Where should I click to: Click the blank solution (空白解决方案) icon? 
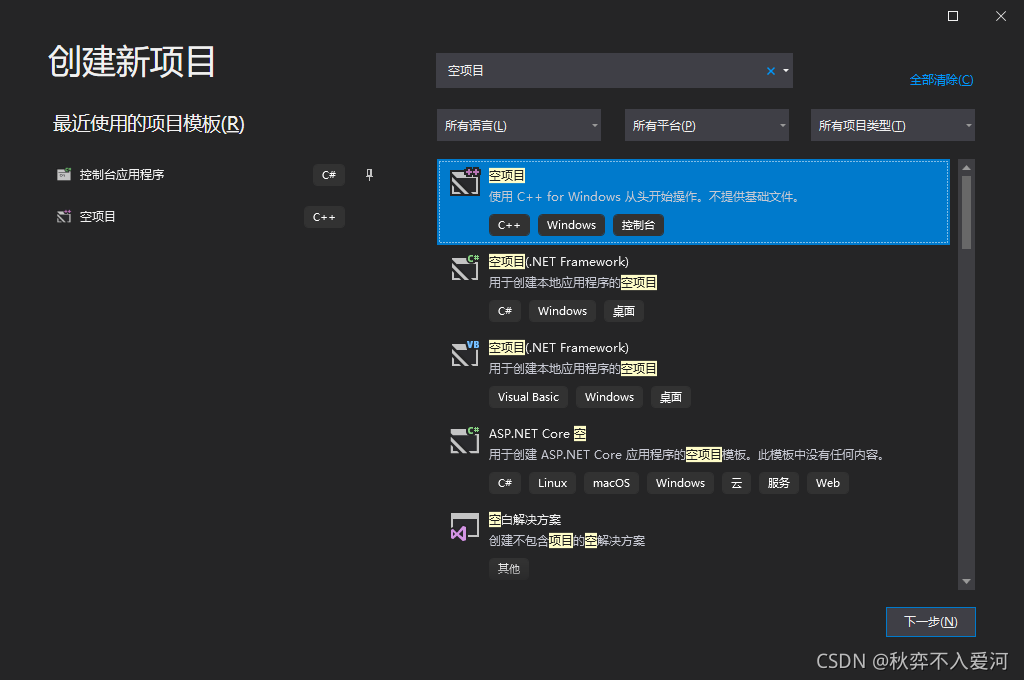(x=465, y=526)
